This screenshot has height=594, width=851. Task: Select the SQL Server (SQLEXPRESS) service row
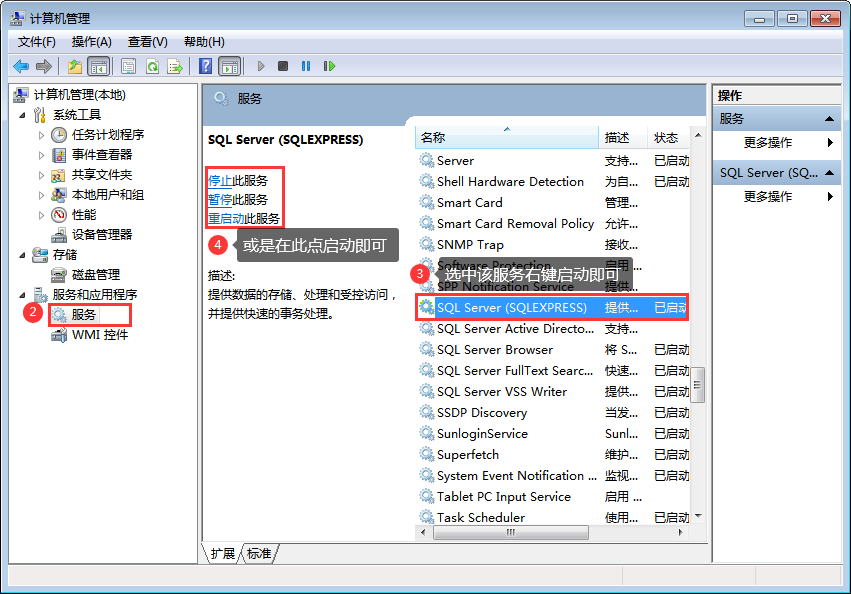(552, 308)
